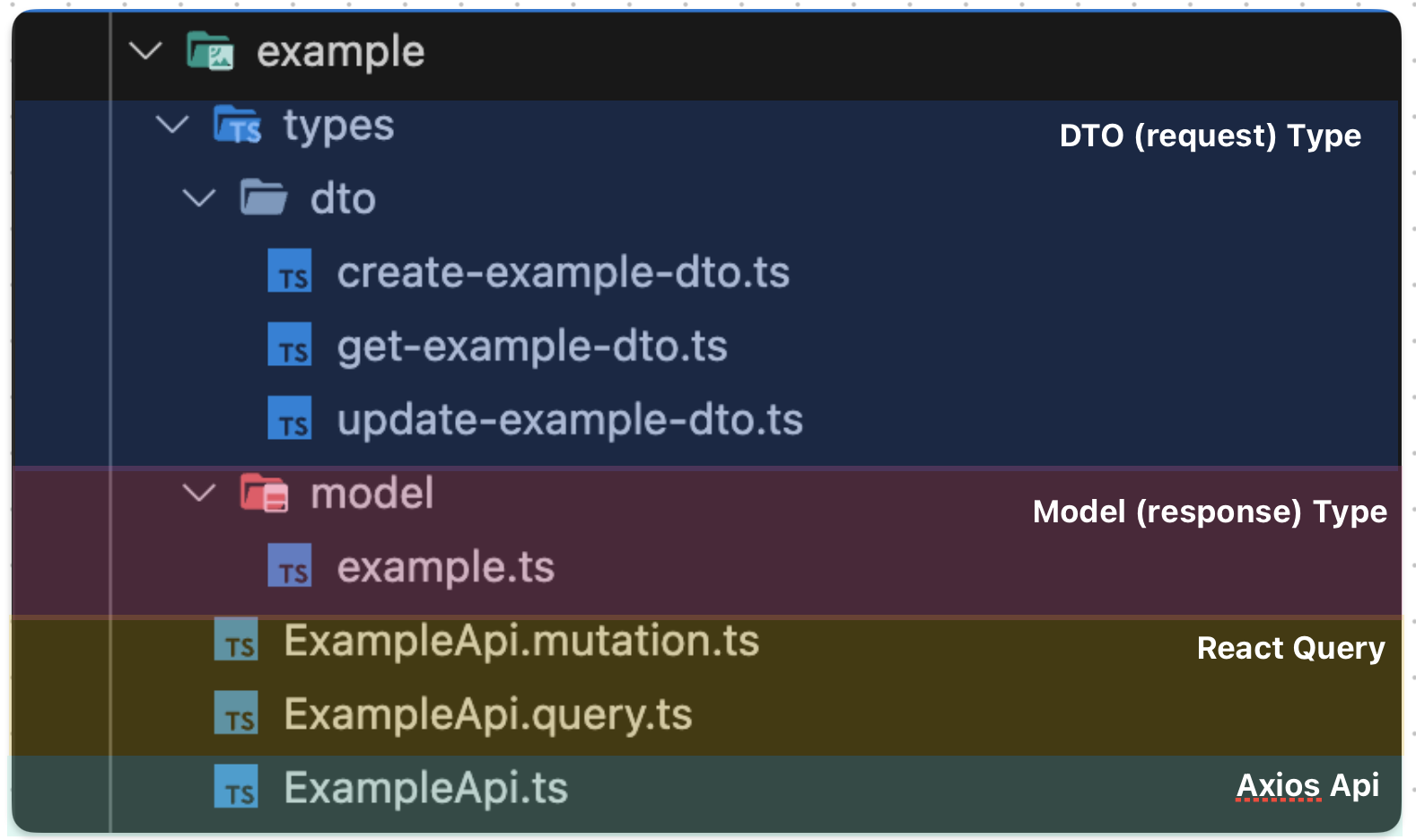
Task: Click TS icon beside ExampleApi.query.ts
Action: coord(237,713)
